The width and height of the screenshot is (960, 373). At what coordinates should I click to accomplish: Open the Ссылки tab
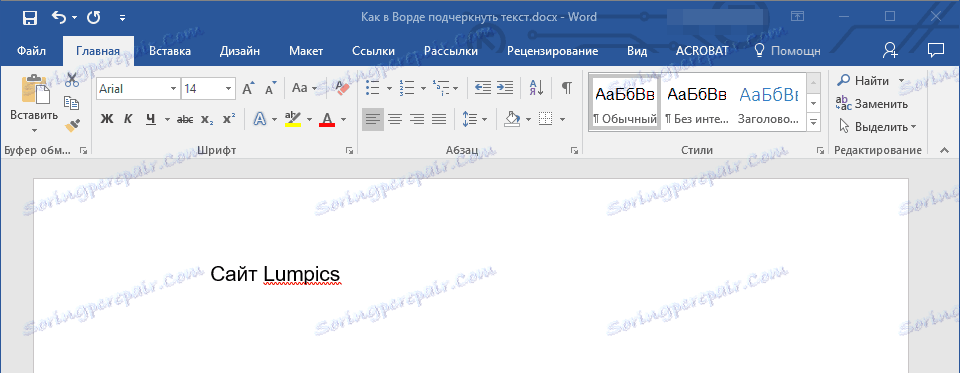(x=373, y=51)
